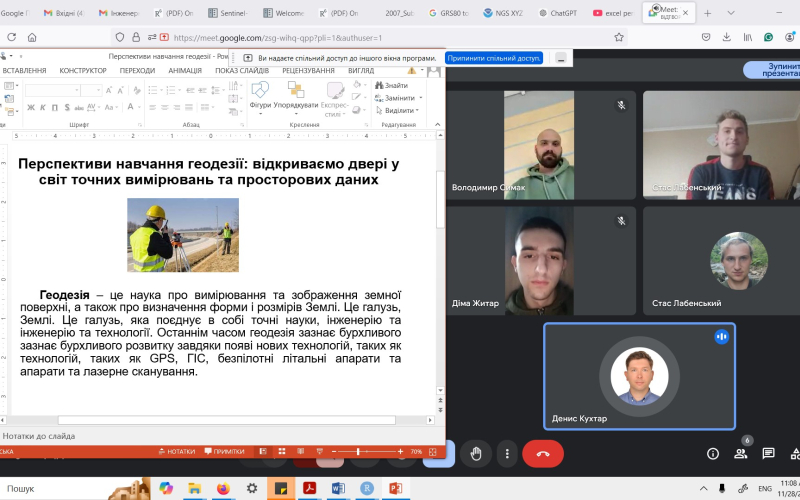Open File Explorer from taskbar
The width and height of the screenshot is (800, 500).
[194, 488]
